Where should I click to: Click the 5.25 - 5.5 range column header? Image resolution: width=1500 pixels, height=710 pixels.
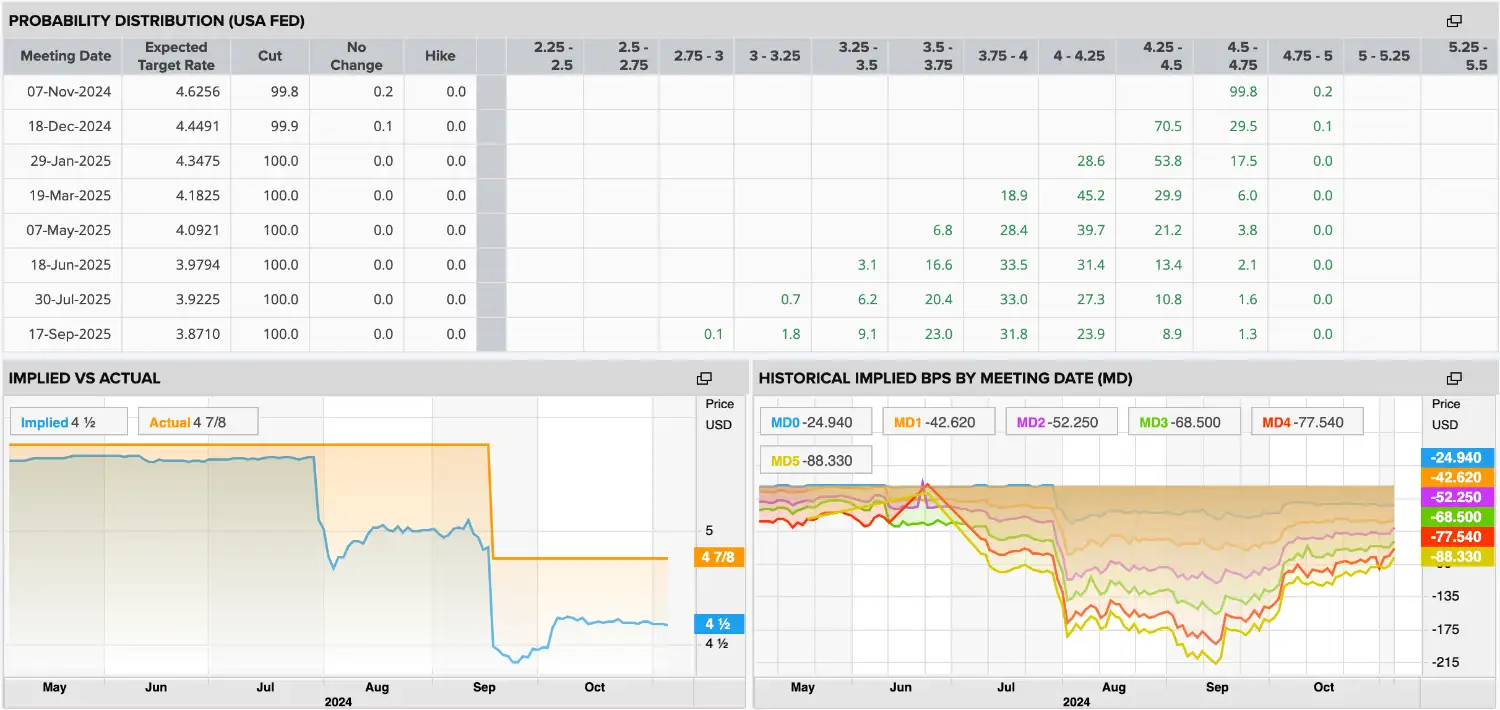click(1461, 56)
